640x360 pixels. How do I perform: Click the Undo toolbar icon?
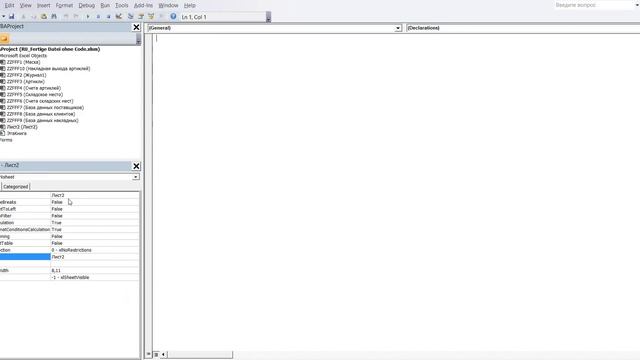click(66, 17)
